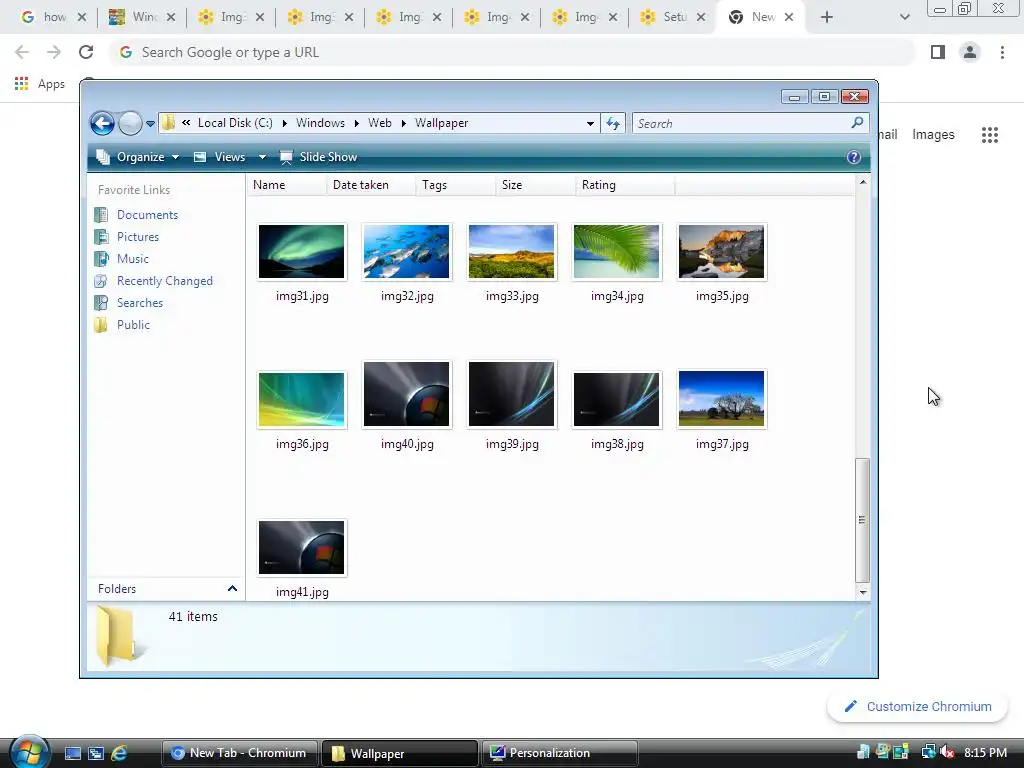This screenshot has width=1024, height=768.
Task: Open the Windows Start orb
Action: [x=29, y=752]
